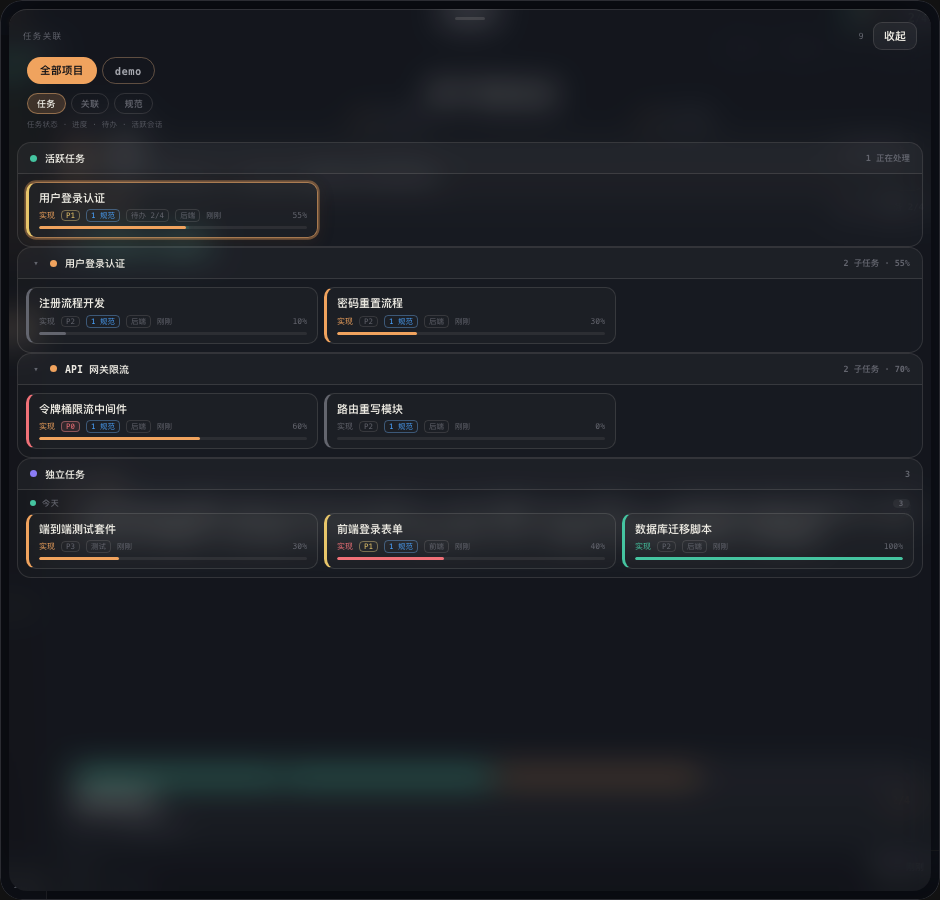Click the 2 子任务 · 55% summary text
940x900 pixels.
[x=876, y=263]
